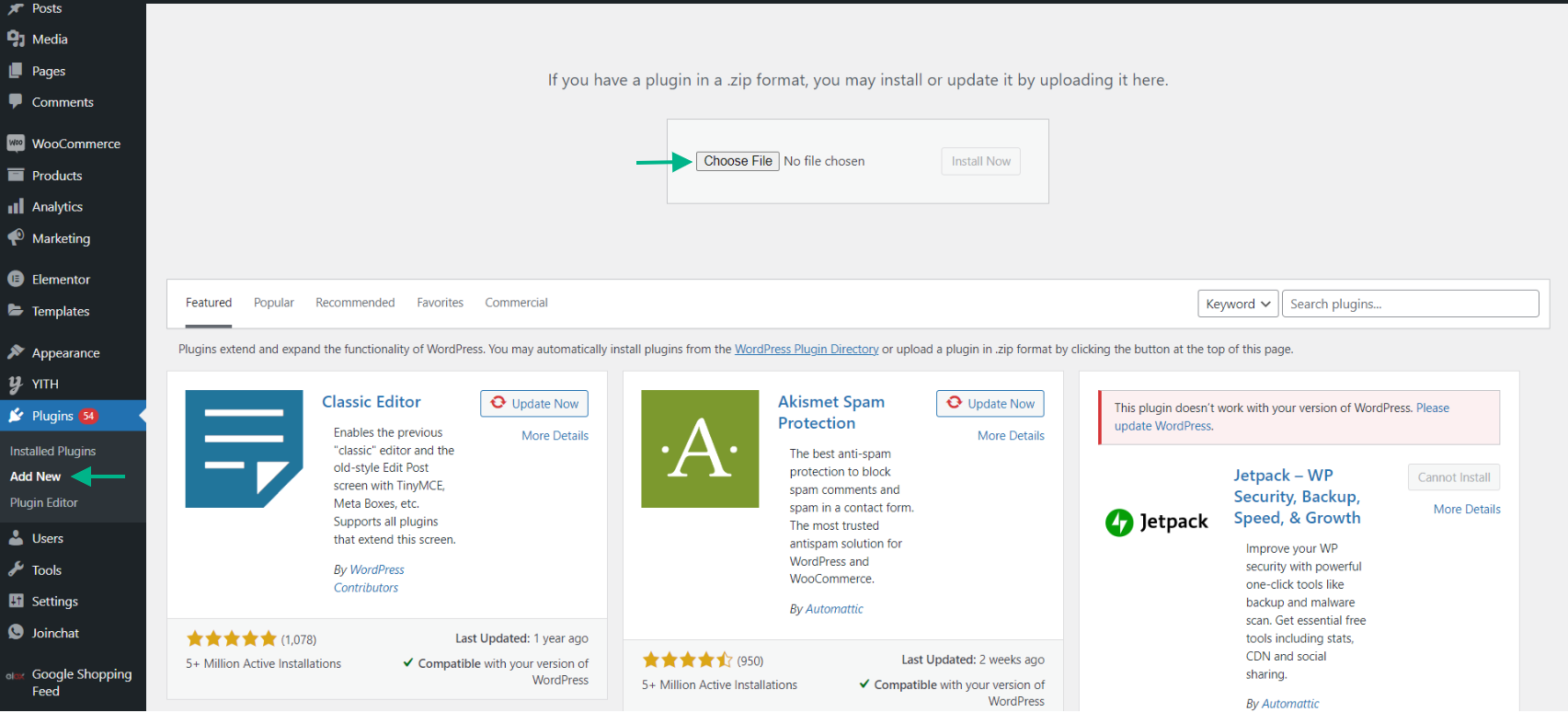The image size is (1568, 712).
Task: Open Plugin Editor submenu item
Action: tap(43, 502)
